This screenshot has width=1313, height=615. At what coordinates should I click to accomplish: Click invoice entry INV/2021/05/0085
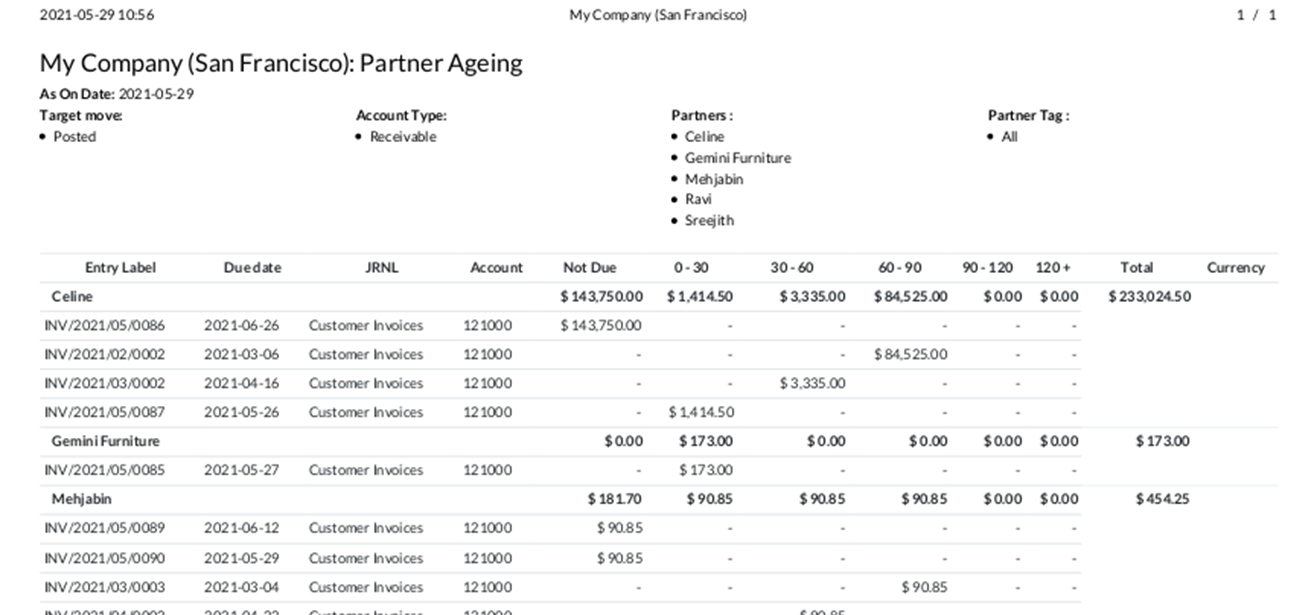click(x=105, y=470)
